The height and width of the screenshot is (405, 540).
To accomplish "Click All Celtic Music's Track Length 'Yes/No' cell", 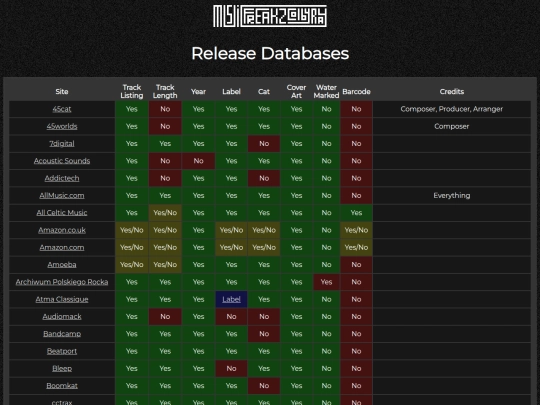I will coord(165,212).
